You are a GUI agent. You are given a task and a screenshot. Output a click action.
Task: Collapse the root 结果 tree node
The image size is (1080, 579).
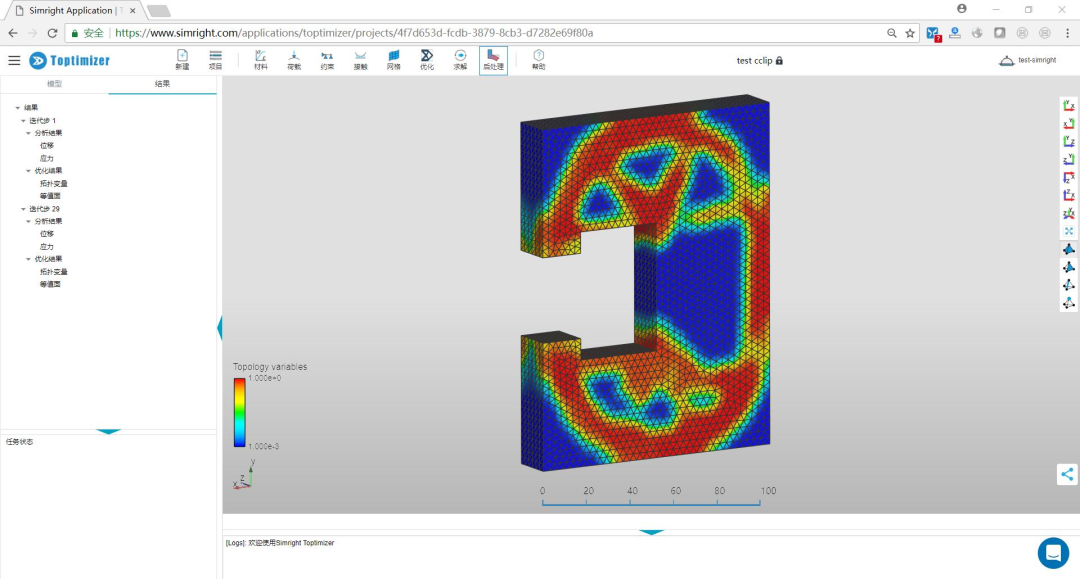point(18,107)
